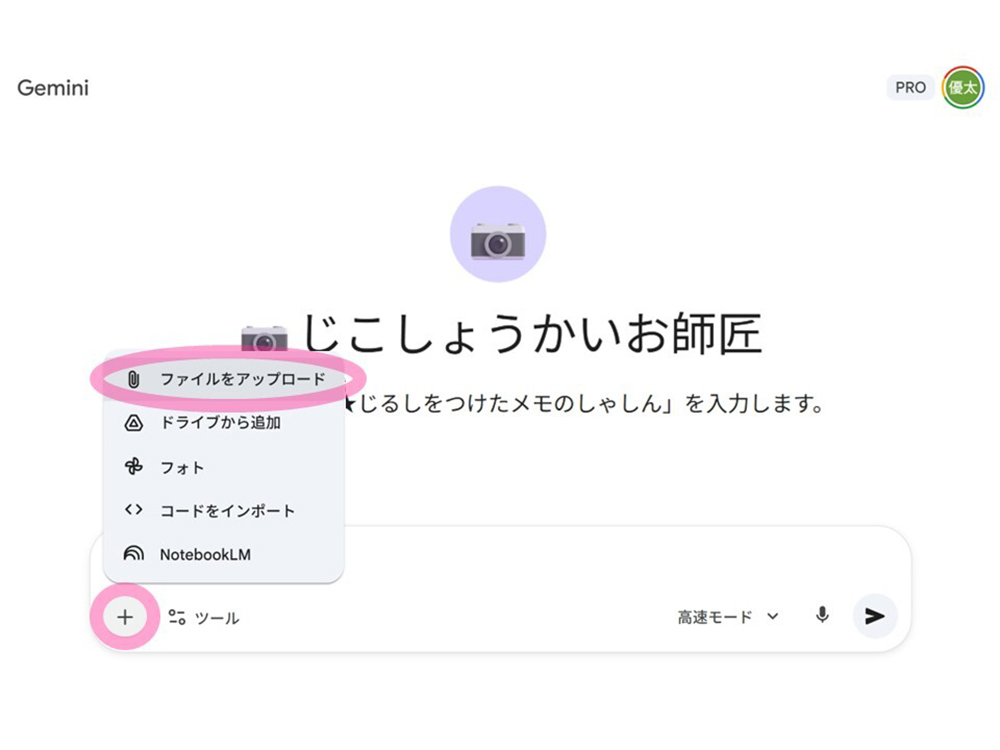The image size is (1000, 750).
Task: Open the 高速モード mode dropdown
Action: pyautogui.click(x=727, y=617)
